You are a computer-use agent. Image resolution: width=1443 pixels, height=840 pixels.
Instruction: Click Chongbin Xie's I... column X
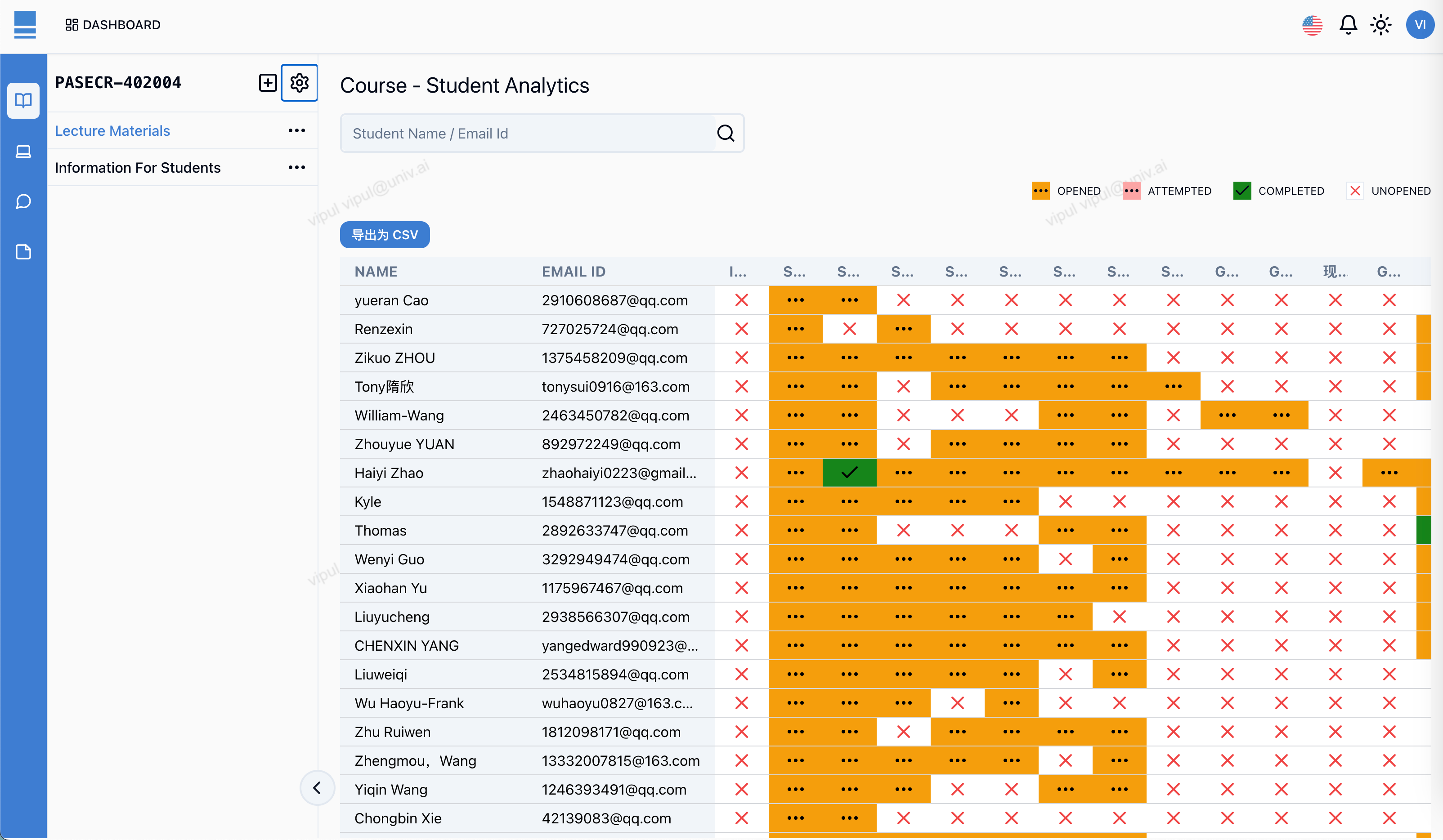click(x=742, y=818)
